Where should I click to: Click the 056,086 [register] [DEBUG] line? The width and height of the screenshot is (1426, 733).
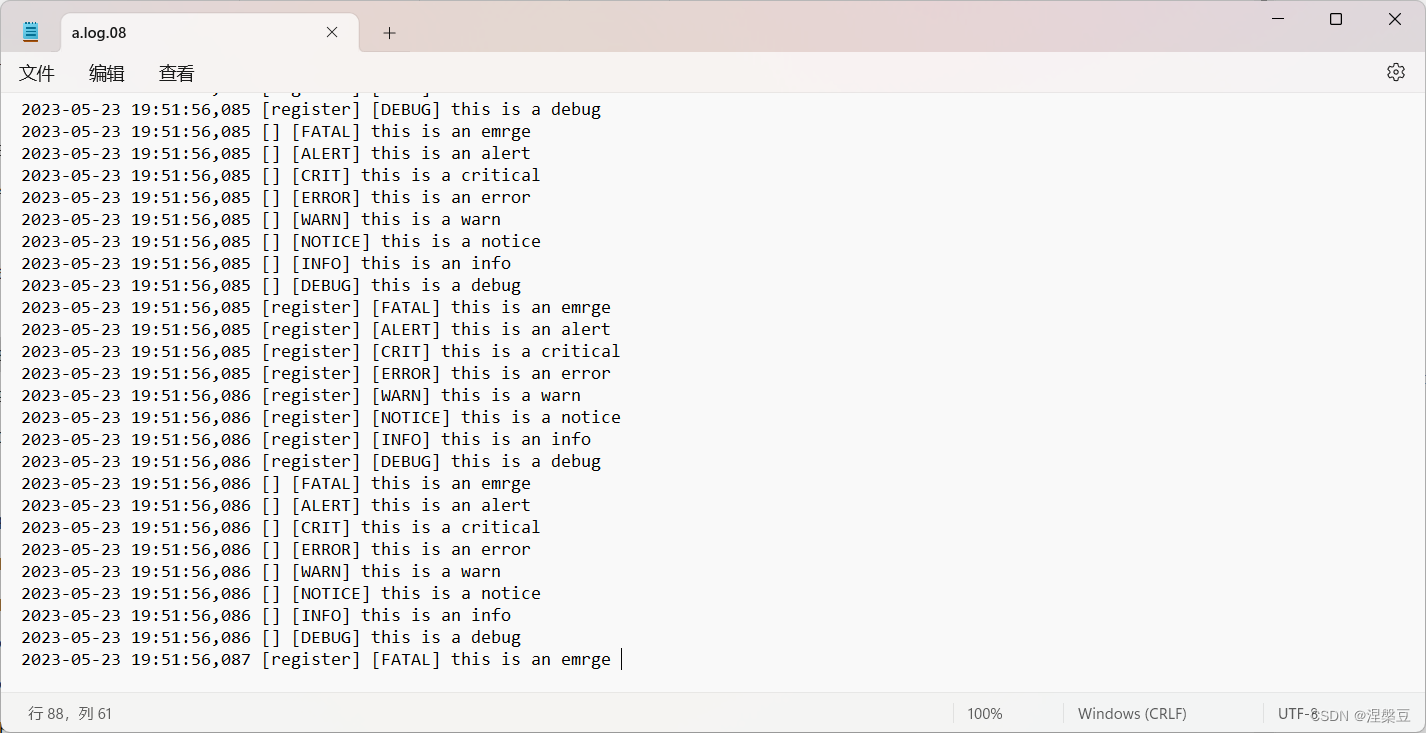coord(311,461)
